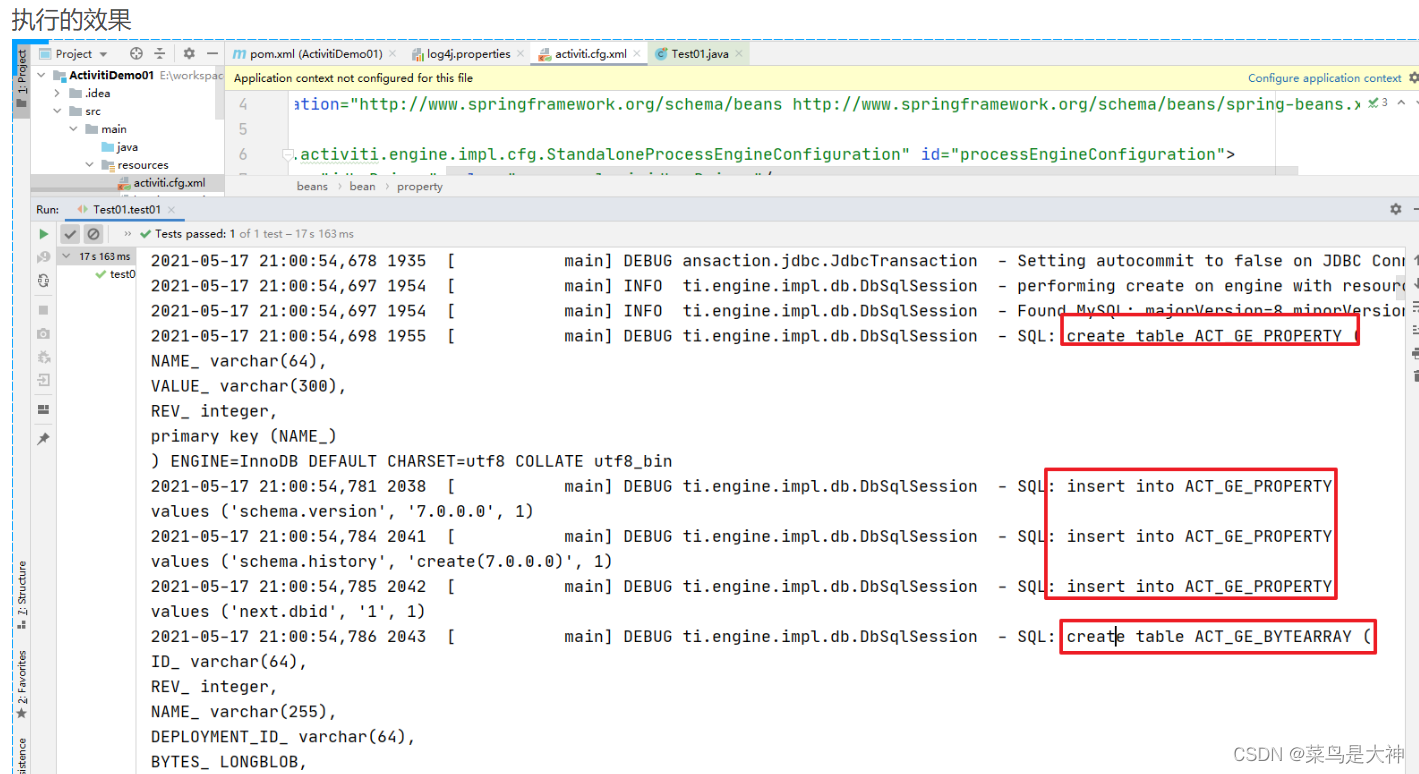
Task: Click the Rerun Failed Tests icon
Action: click(x=42, y=256)
